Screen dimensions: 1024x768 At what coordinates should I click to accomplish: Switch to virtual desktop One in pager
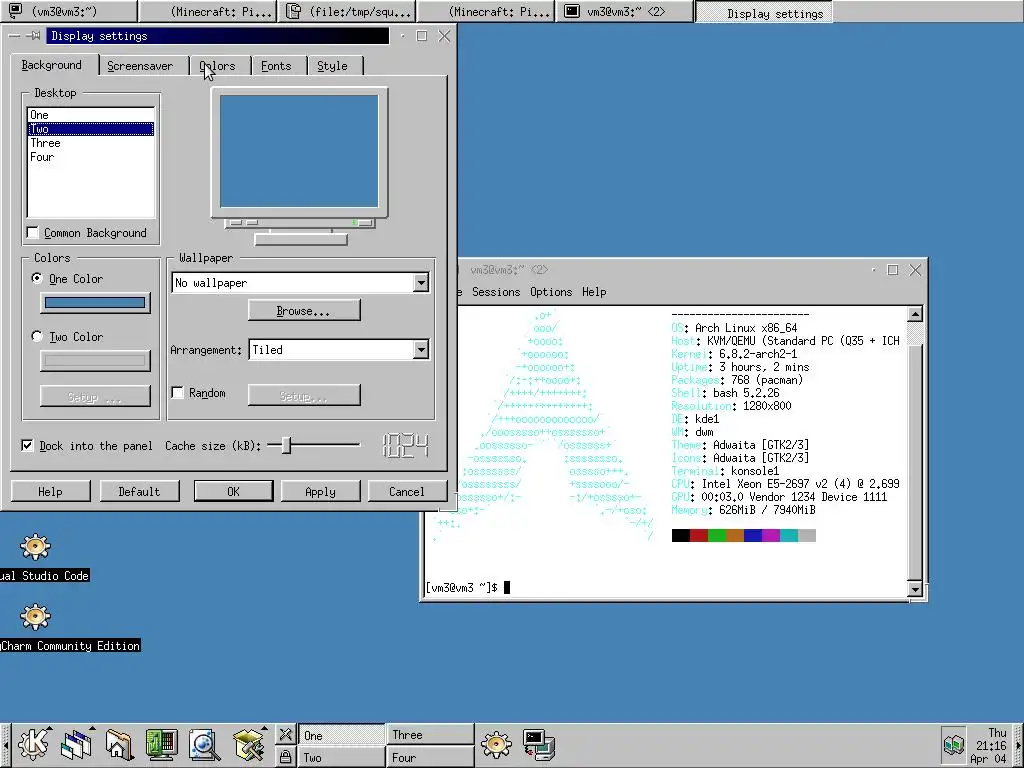pyautogui.click(x=342, y=735)
